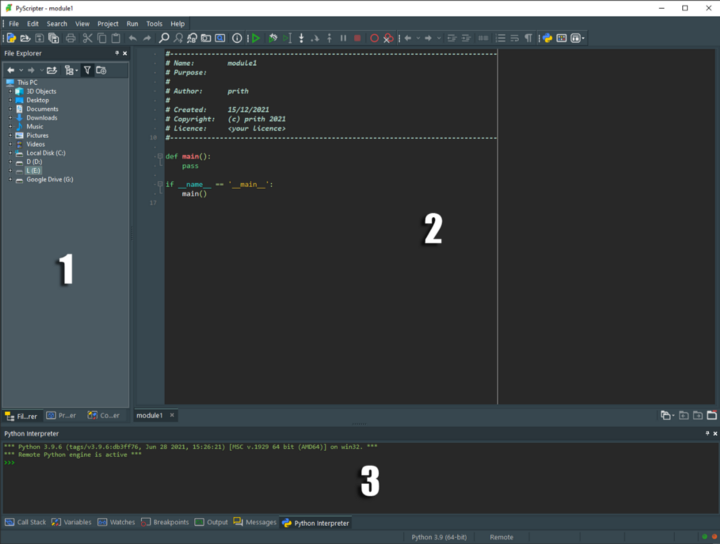Pin the File Explorer panel
Screen dimensions: 720x544
pyautogui.click(x=117, y=53)
